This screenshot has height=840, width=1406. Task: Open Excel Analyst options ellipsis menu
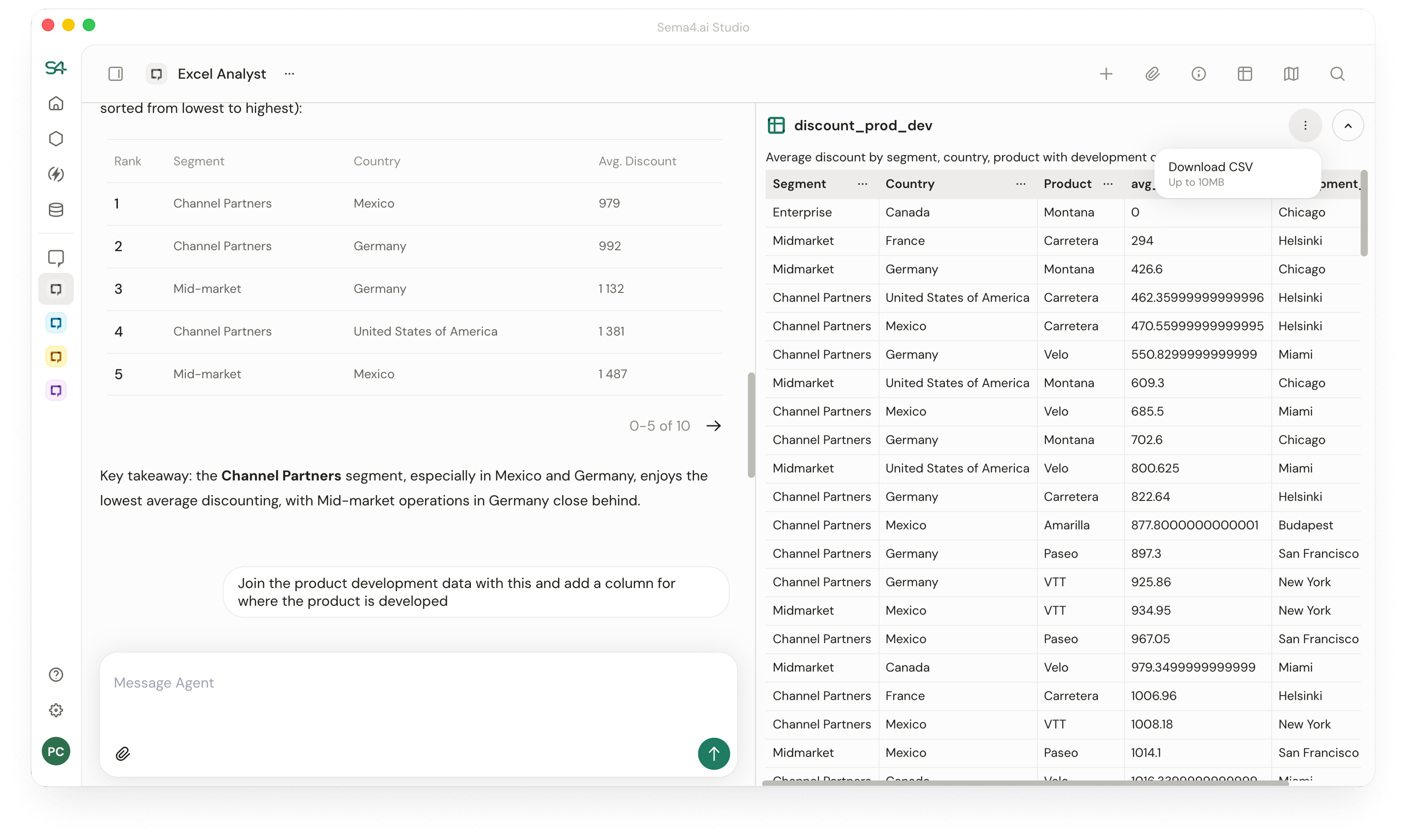[289, 74]
